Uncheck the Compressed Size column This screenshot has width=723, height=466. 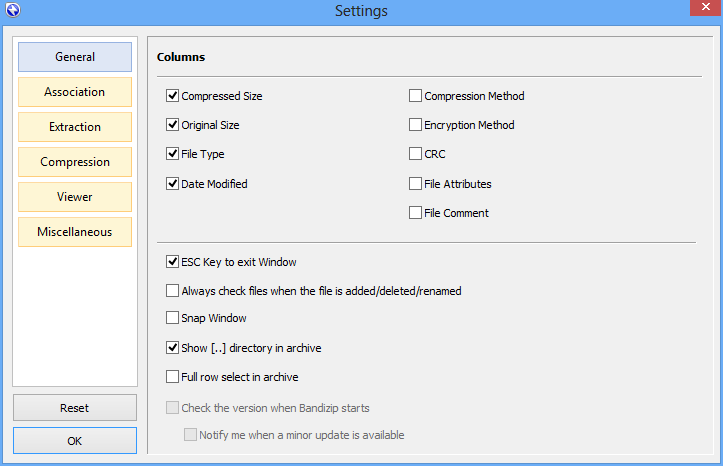(x=173, y=97)
